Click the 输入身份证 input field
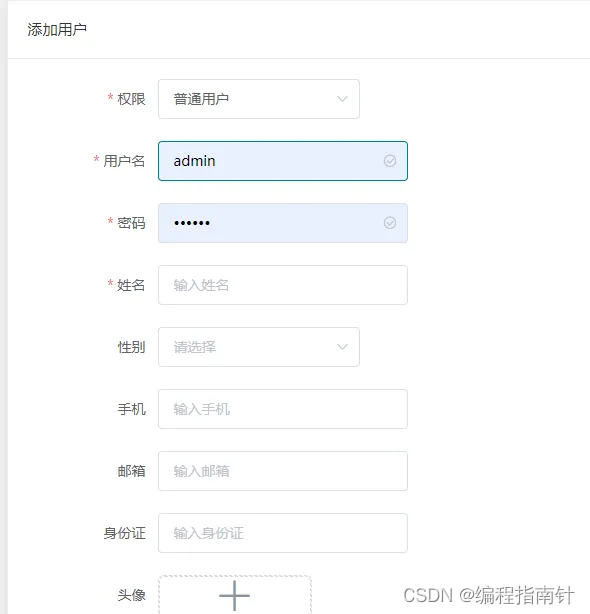Screen dimensions: 590x614 283,533
